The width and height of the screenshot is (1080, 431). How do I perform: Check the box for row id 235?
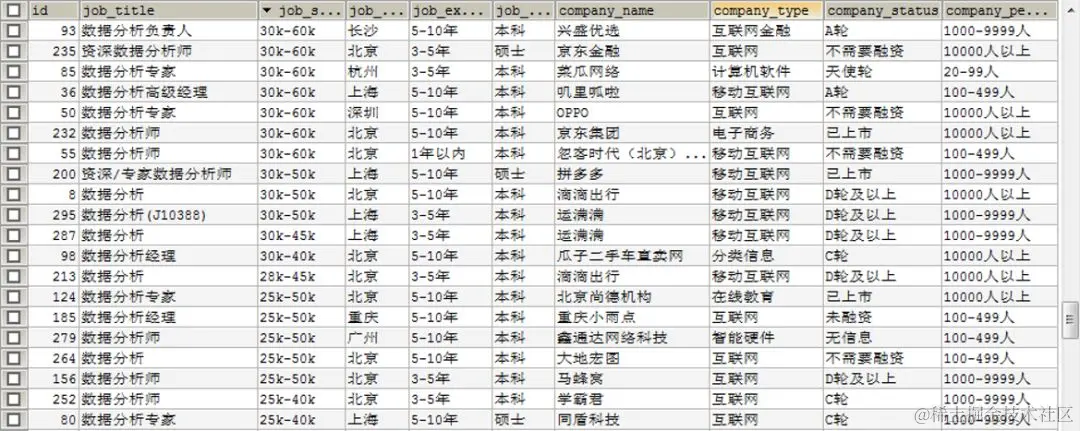click(x=14, y=51)
